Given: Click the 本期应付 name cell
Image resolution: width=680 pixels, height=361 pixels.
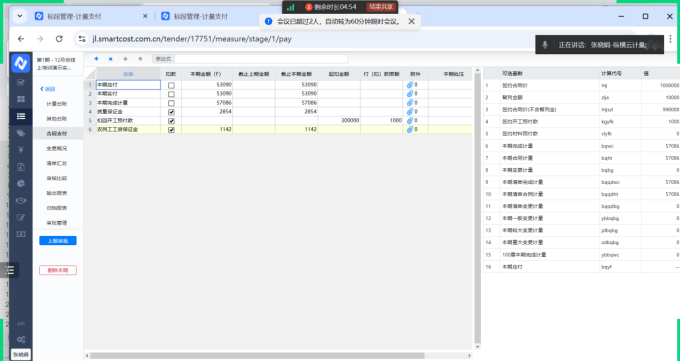Looking at the screenshot, I should pyautogui.click(x=128, y=85).
